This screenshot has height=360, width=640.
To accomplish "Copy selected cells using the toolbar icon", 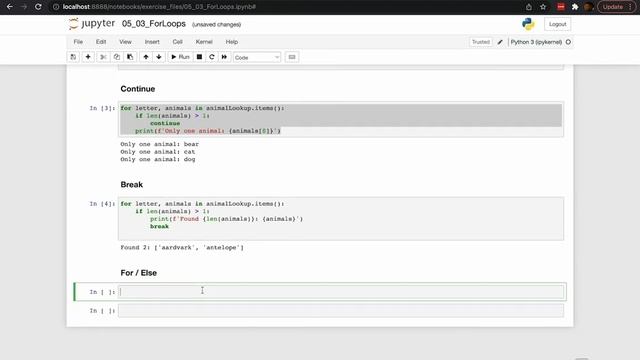I will click(117, 57).
